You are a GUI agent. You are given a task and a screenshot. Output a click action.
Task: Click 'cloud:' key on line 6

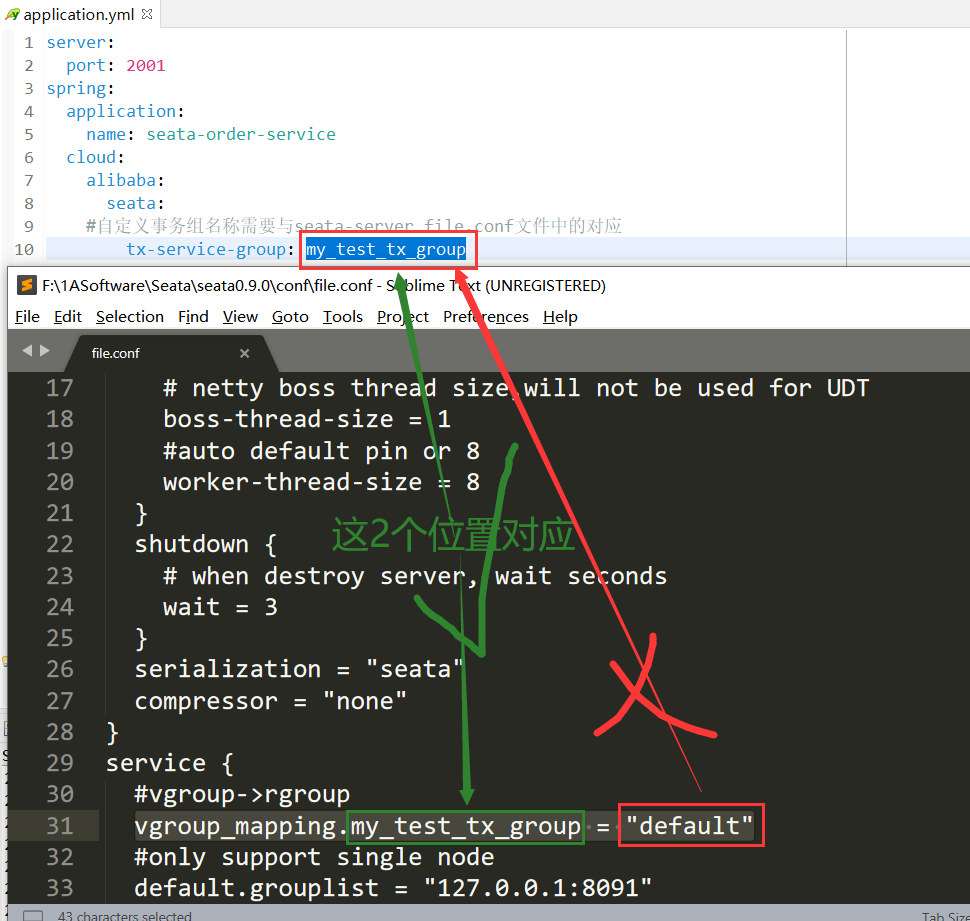tap(95, 157)
